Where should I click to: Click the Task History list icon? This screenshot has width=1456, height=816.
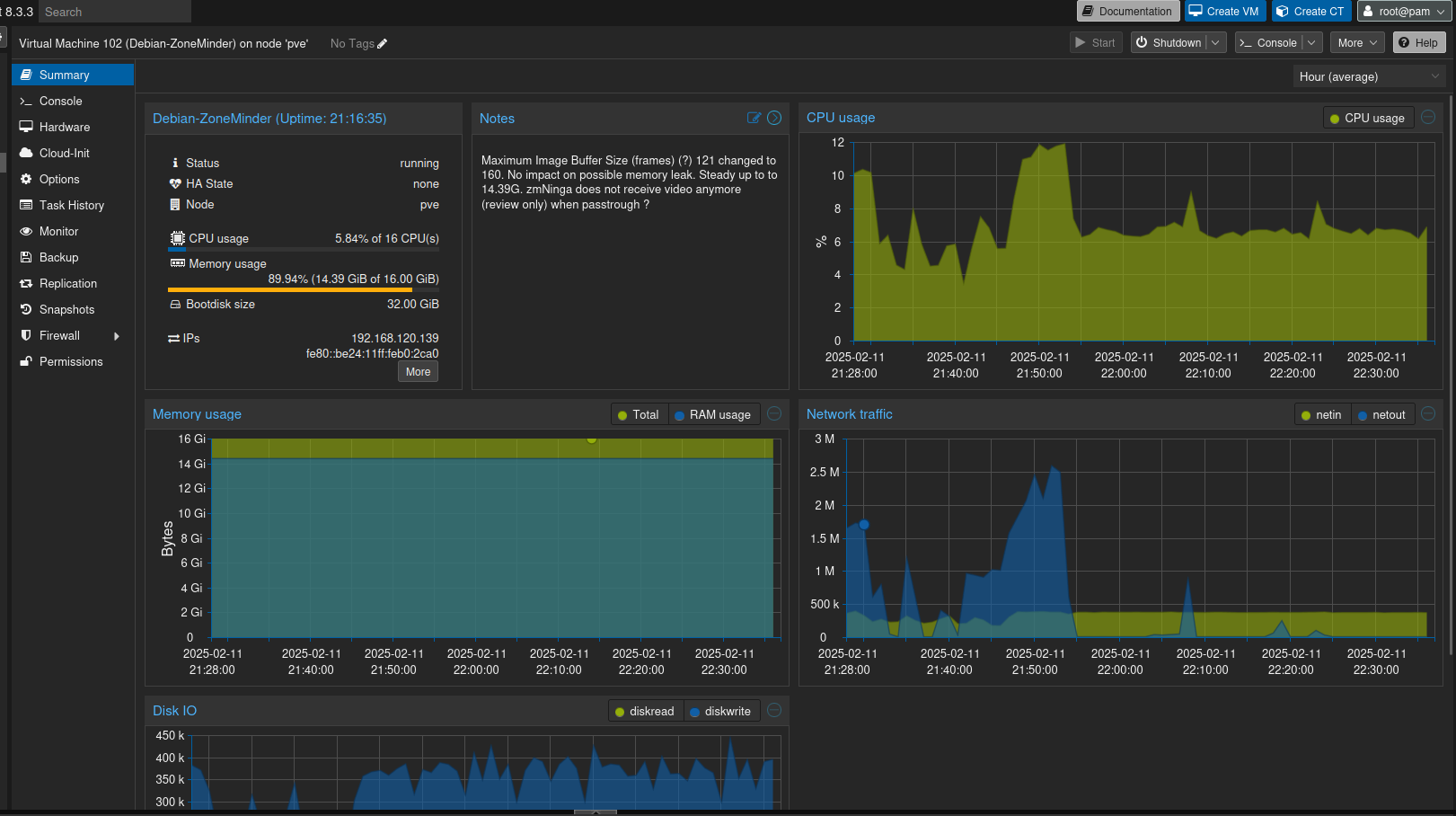click(26, 205)
